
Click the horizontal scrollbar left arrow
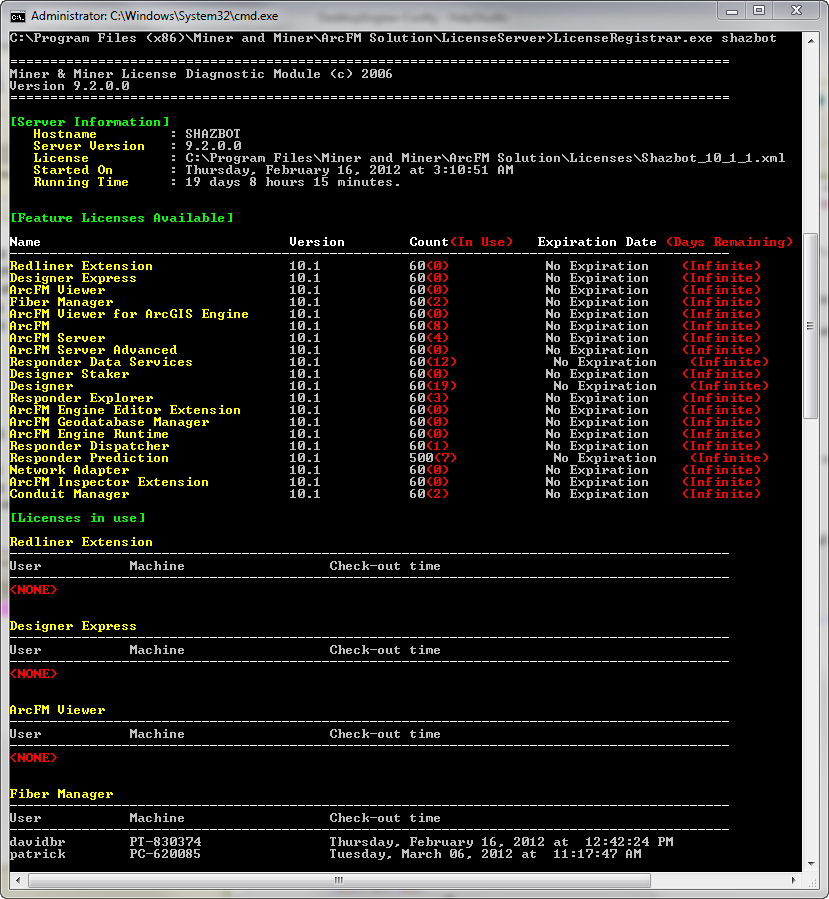18,879
